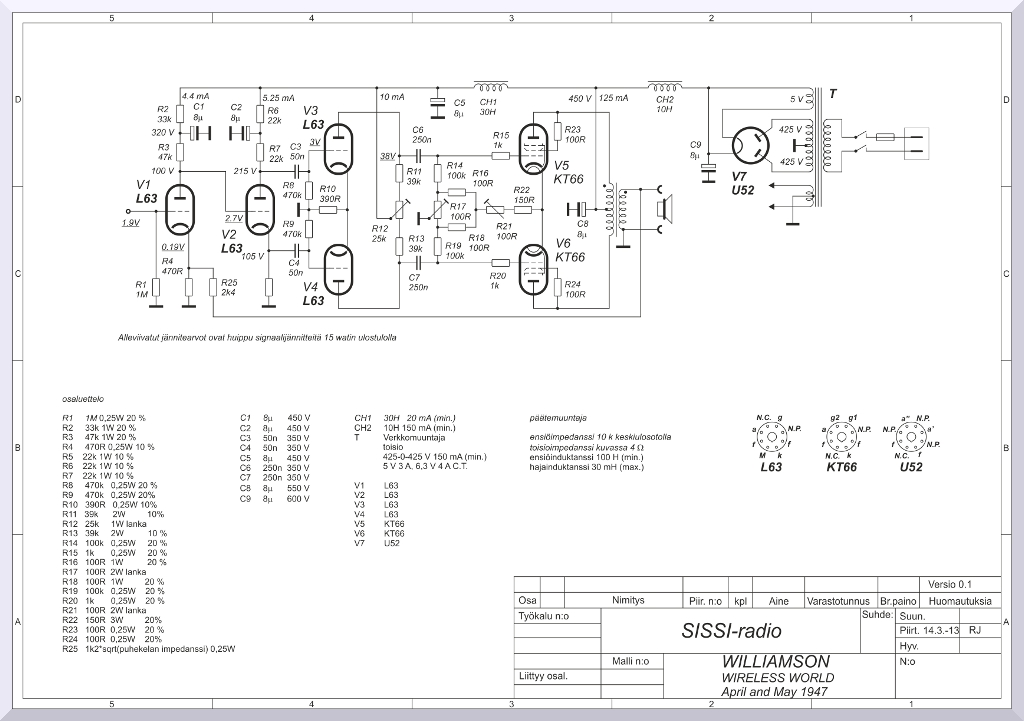Select the KT66 pinout diagram
Screen dimensions: 1024x721
coord(842,438)
